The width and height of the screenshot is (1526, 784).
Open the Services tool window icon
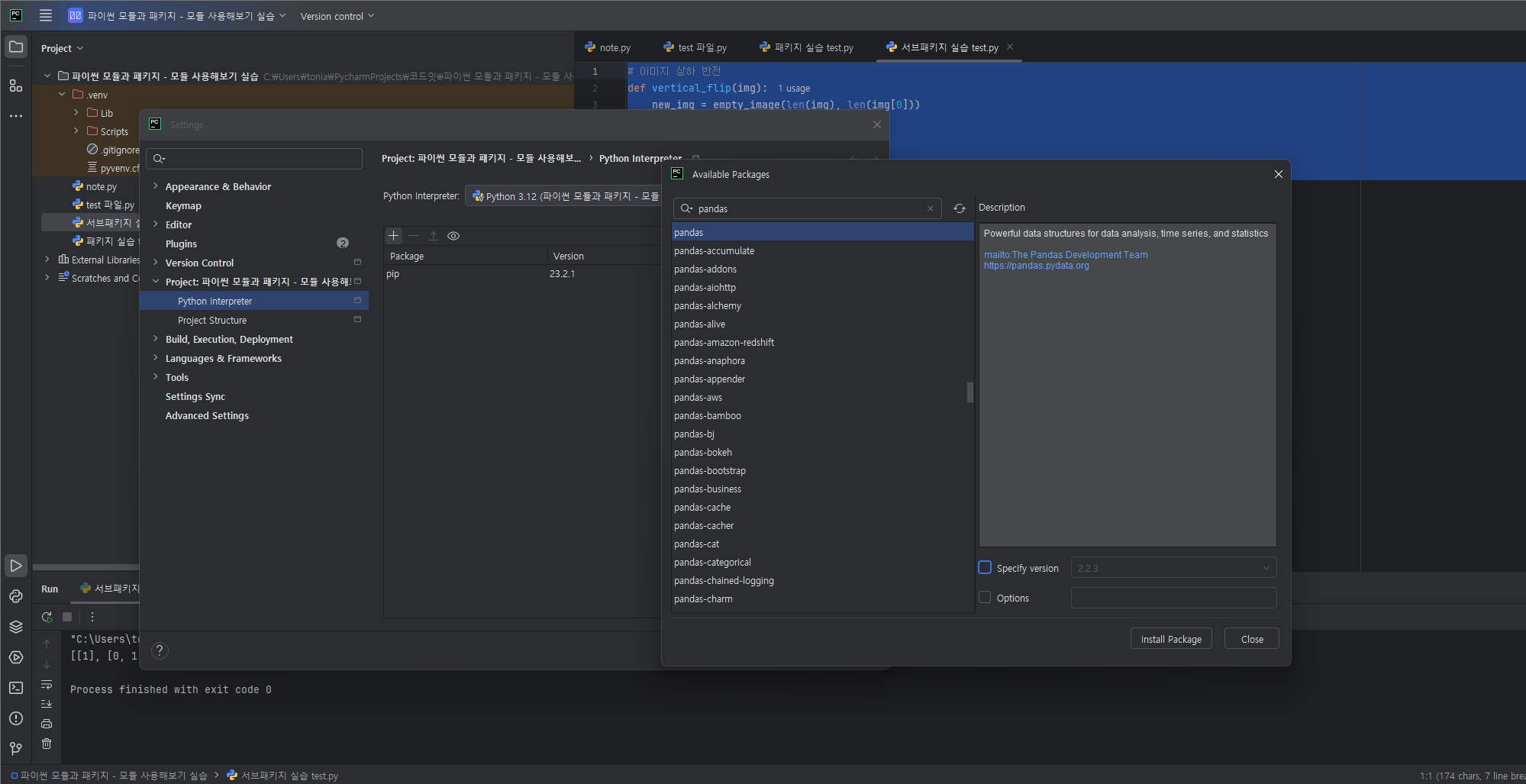tap(16, 657)
